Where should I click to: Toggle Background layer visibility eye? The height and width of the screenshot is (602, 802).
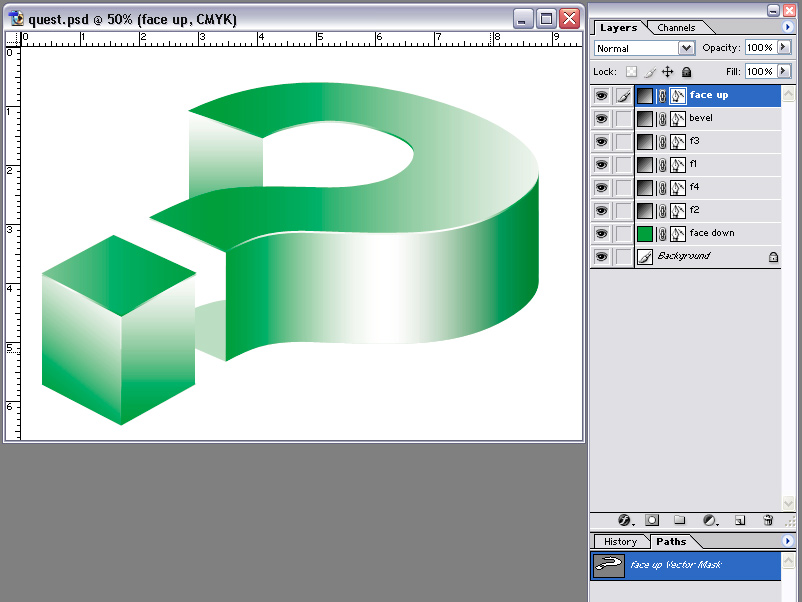[x=602, y=256]
